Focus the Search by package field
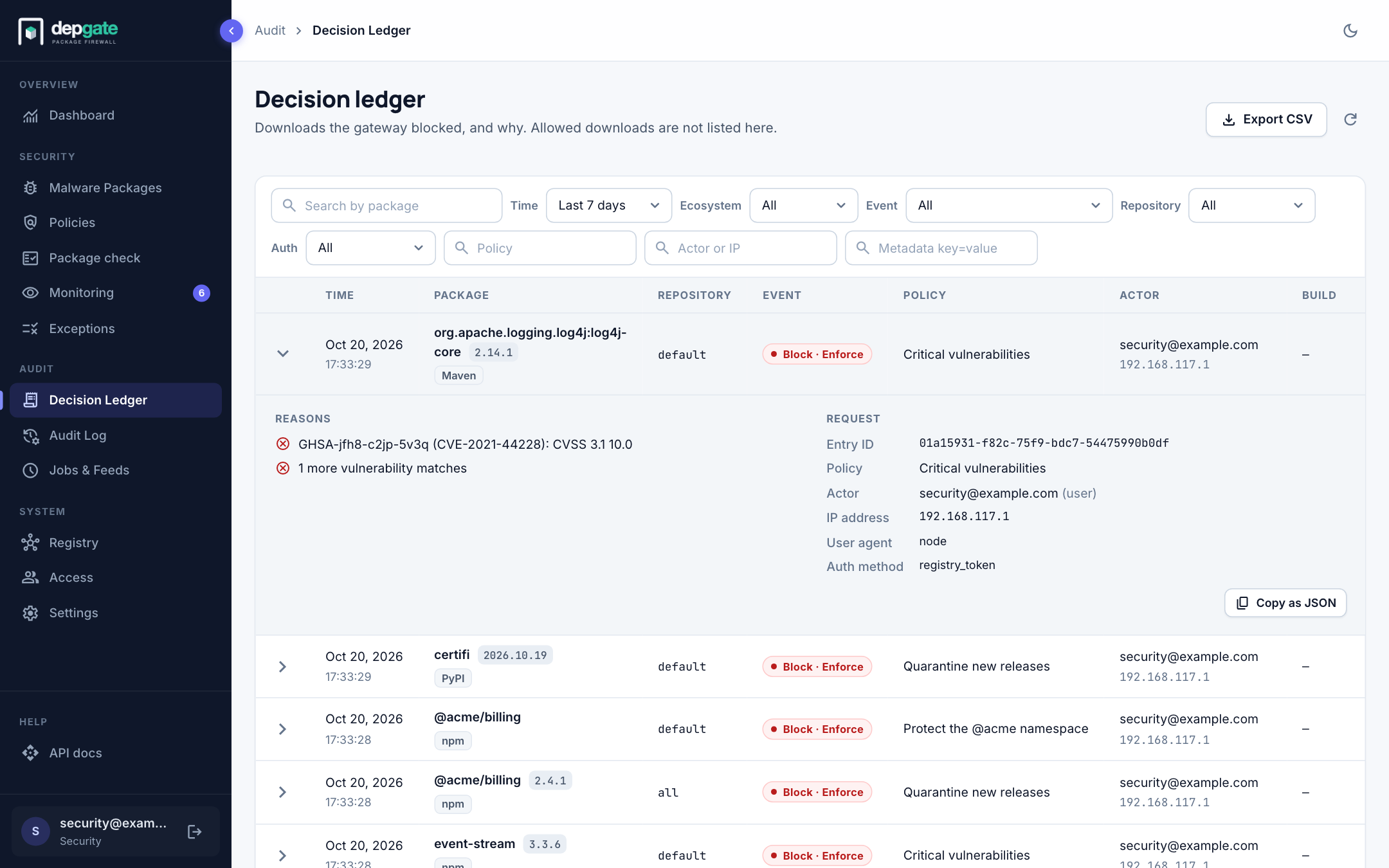Screen dimensions: 1389x868 [386, 205]
